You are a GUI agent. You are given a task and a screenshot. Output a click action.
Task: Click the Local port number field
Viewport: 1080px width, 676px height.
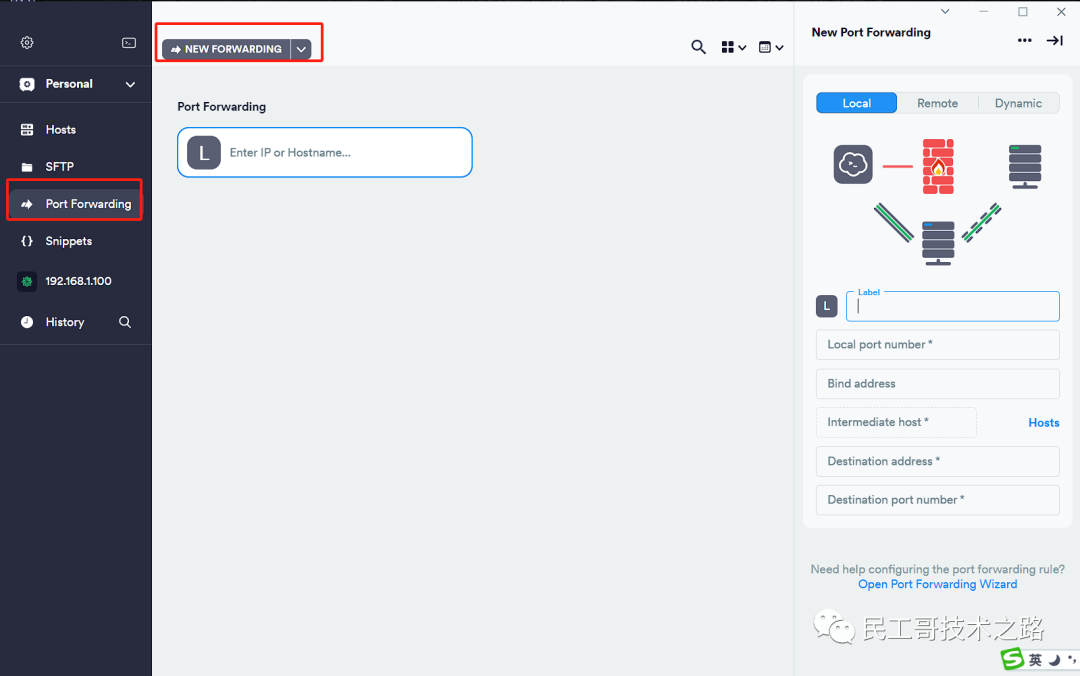point(937,344)
